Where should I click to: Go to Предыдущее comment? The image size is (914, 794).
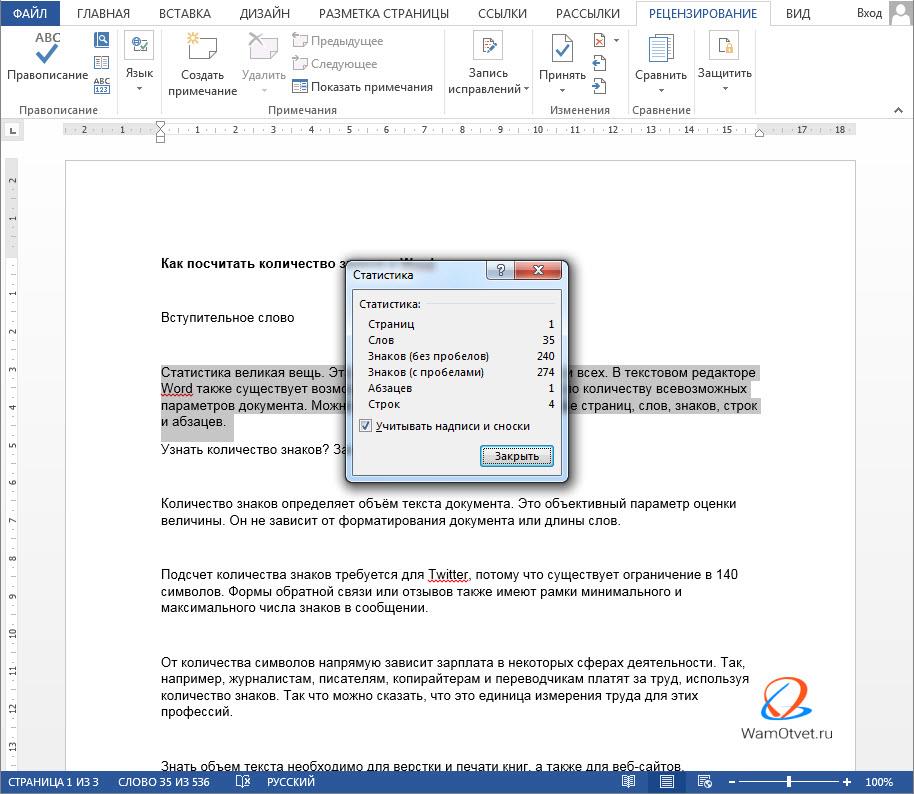tap(338, 41)
